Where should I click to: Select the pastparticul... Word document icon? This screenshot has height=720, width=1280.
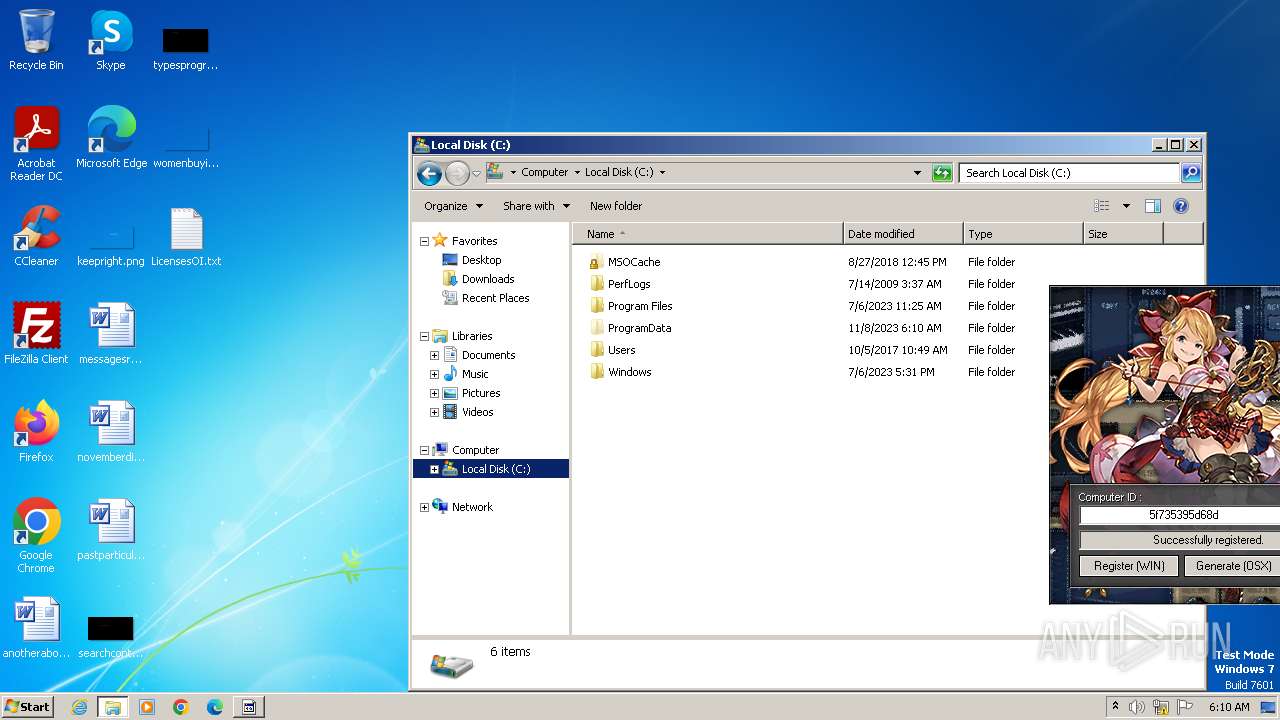111,530
